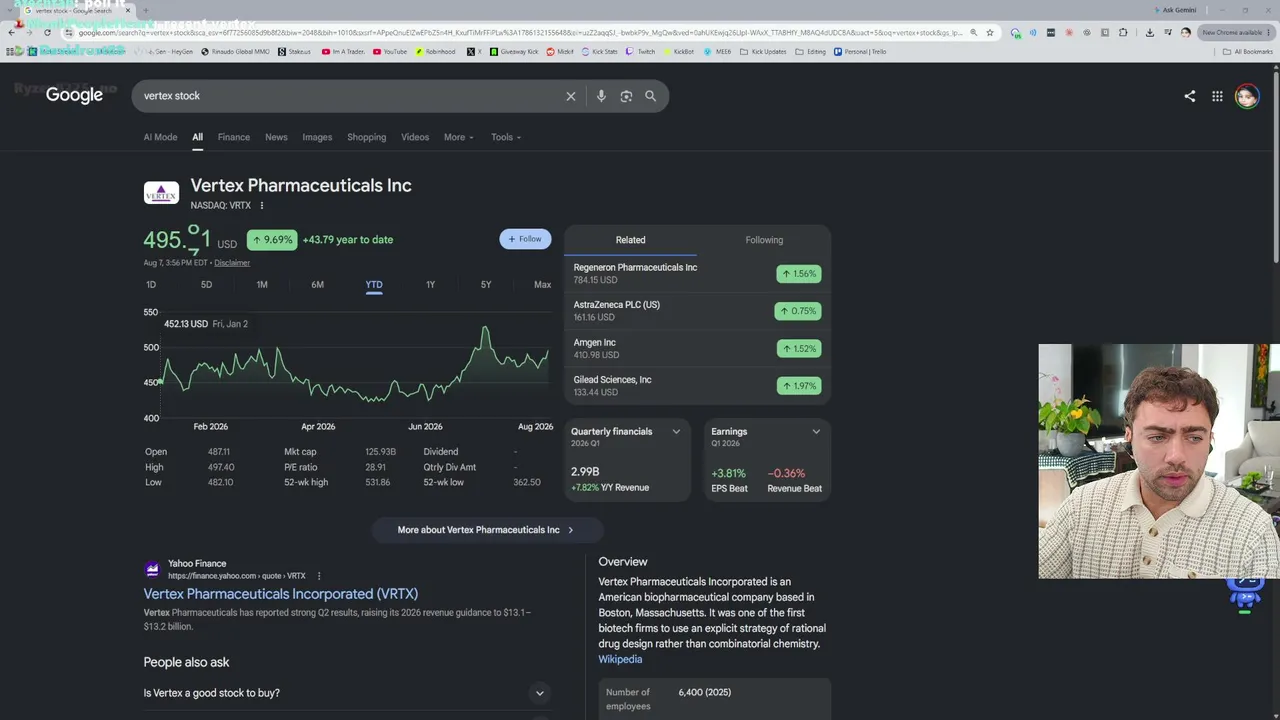Click the Vertex company logo thumbnail
This screenshot has width=1280, height=720.
tap(161, 193)
